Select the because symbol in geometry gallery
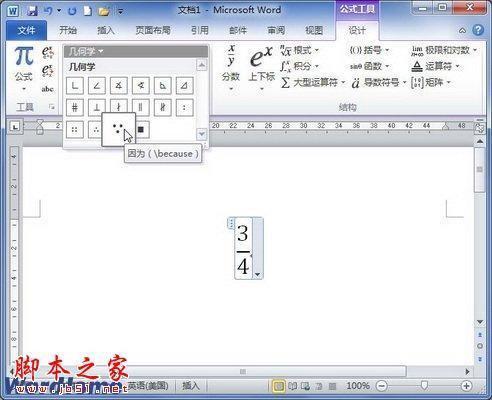492x400 pixels. pos(118,130)
